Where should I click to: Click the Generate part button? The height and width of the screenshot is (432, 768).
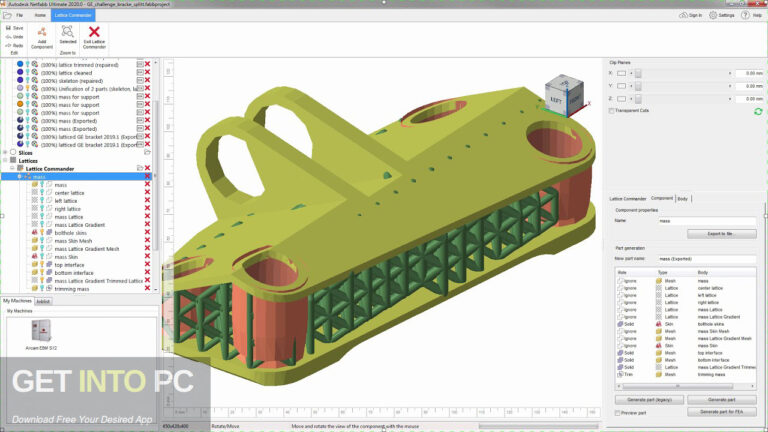[x=721, y=400]
